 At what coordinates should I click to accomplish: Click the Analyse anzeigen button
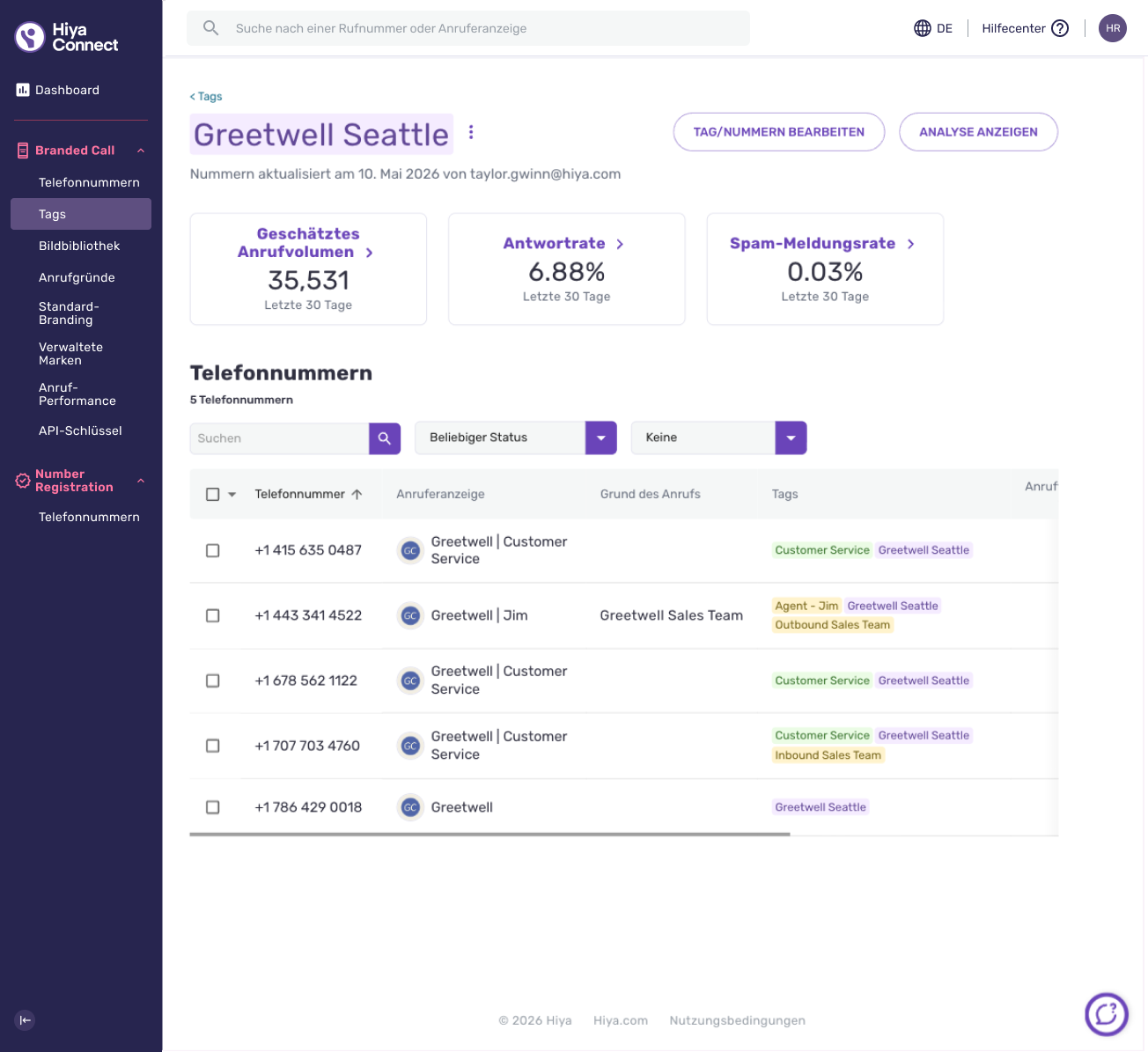click(978, 132)
